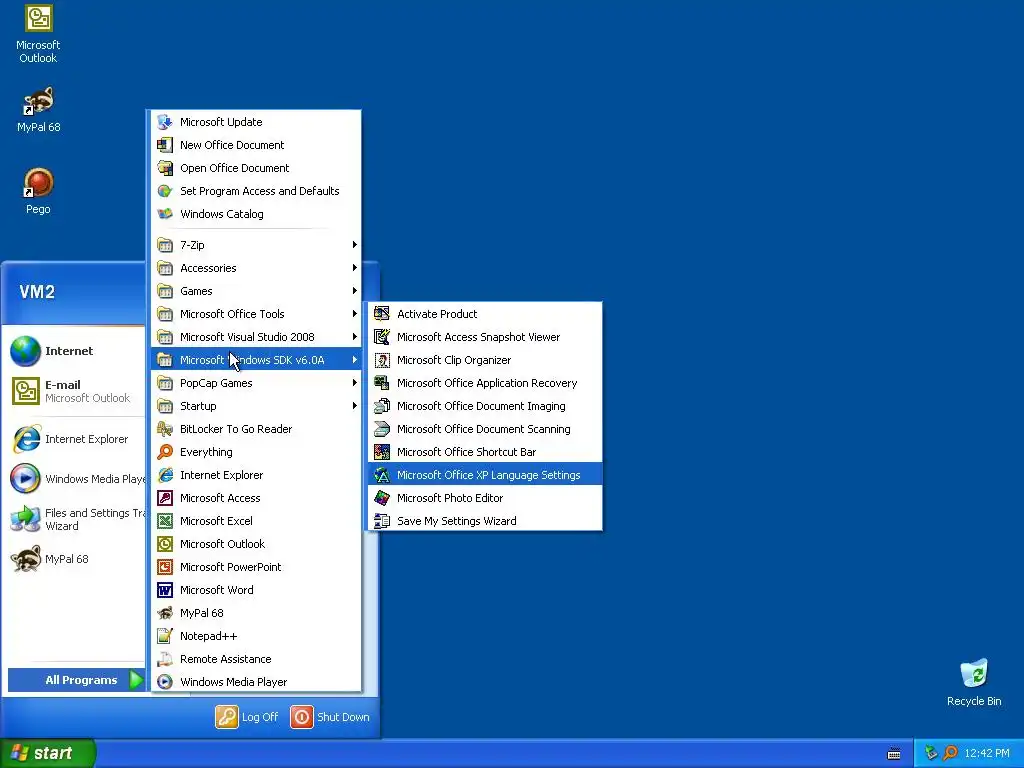Viewport: 1024px width, 768px height.
Task: Click Set Program Access and Defaults icon
Action: point(165,191)
